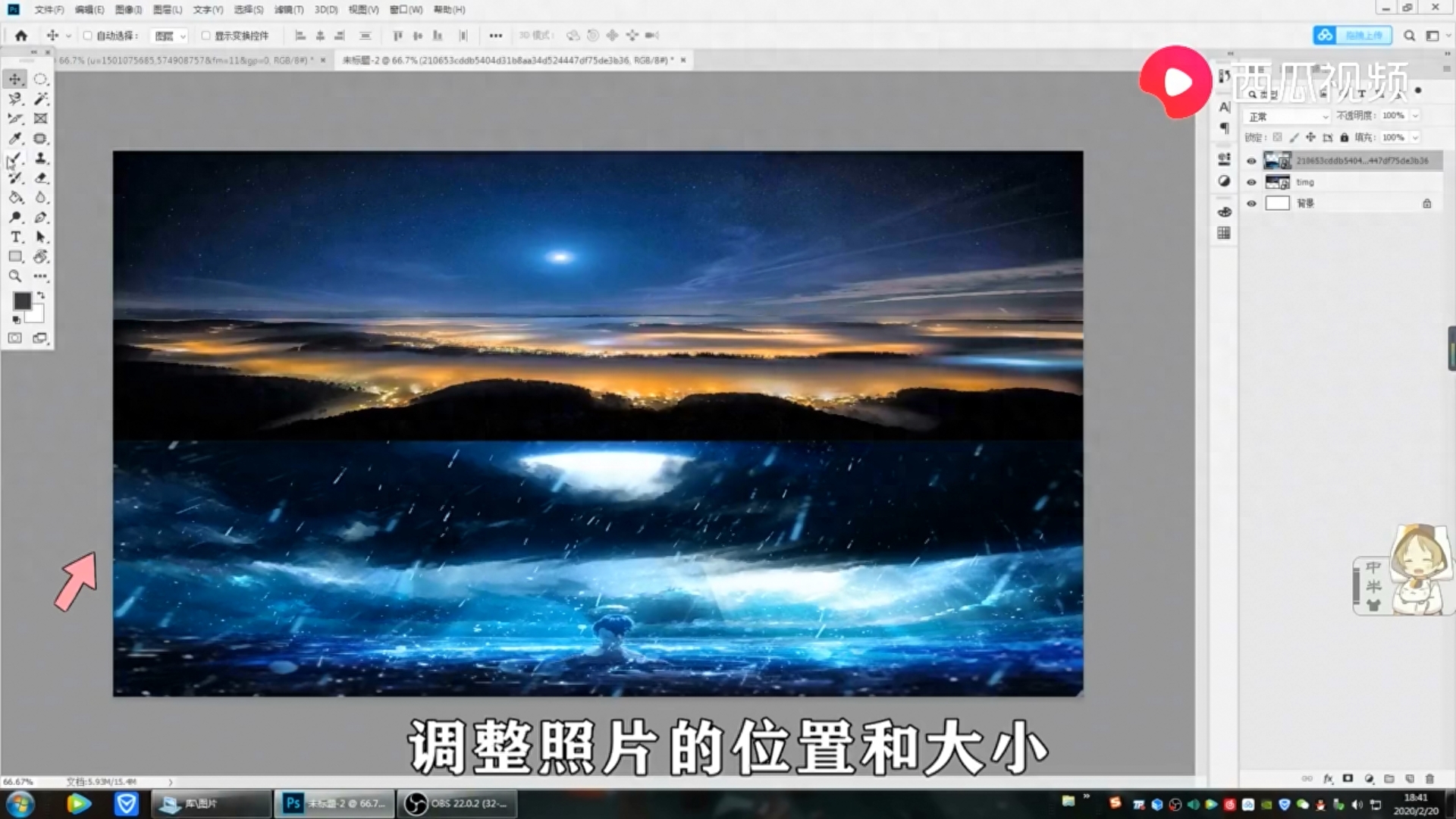Switch to the 未标题-2 document tab

pos(508,60)
